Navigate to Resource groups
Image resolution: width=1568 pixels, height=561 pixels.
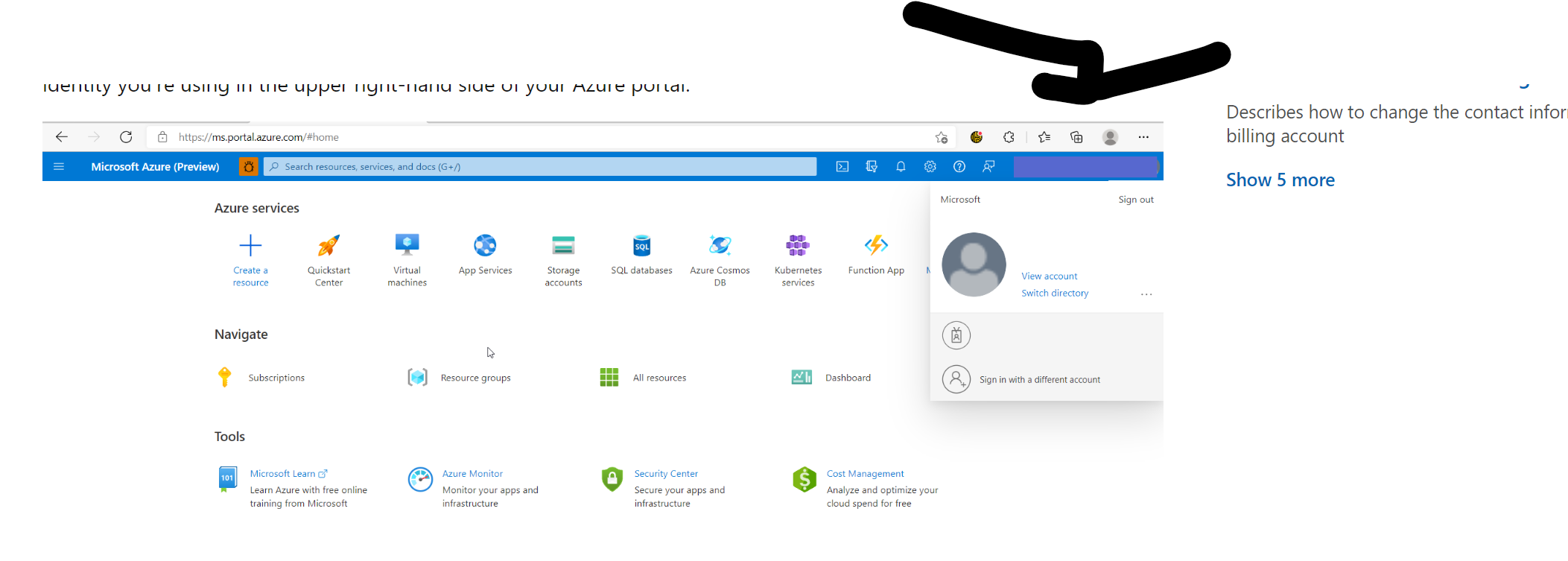pos(475,378)
